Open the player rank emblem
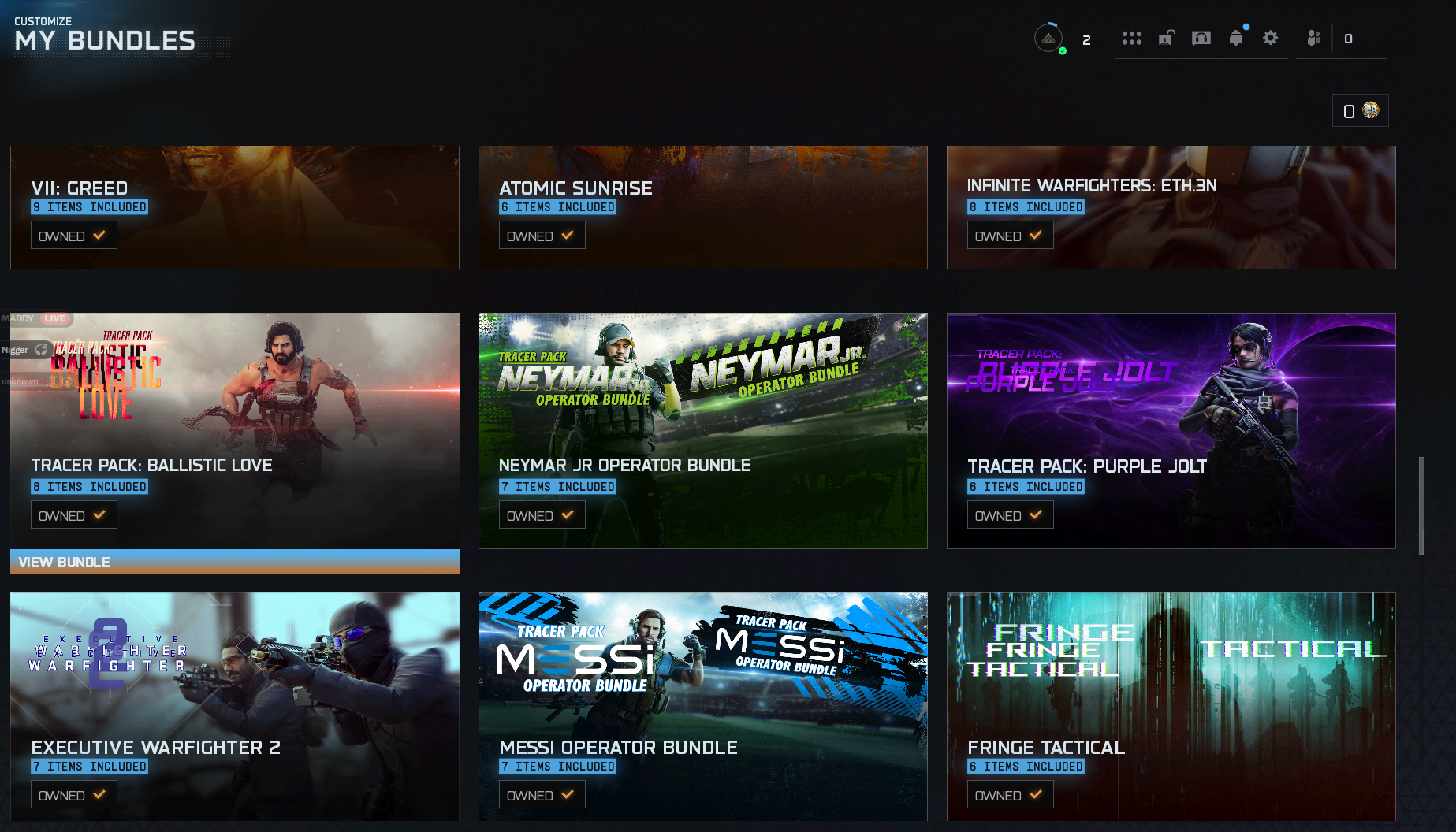This screenshot has height=832, width=1456. point(1048,38)
